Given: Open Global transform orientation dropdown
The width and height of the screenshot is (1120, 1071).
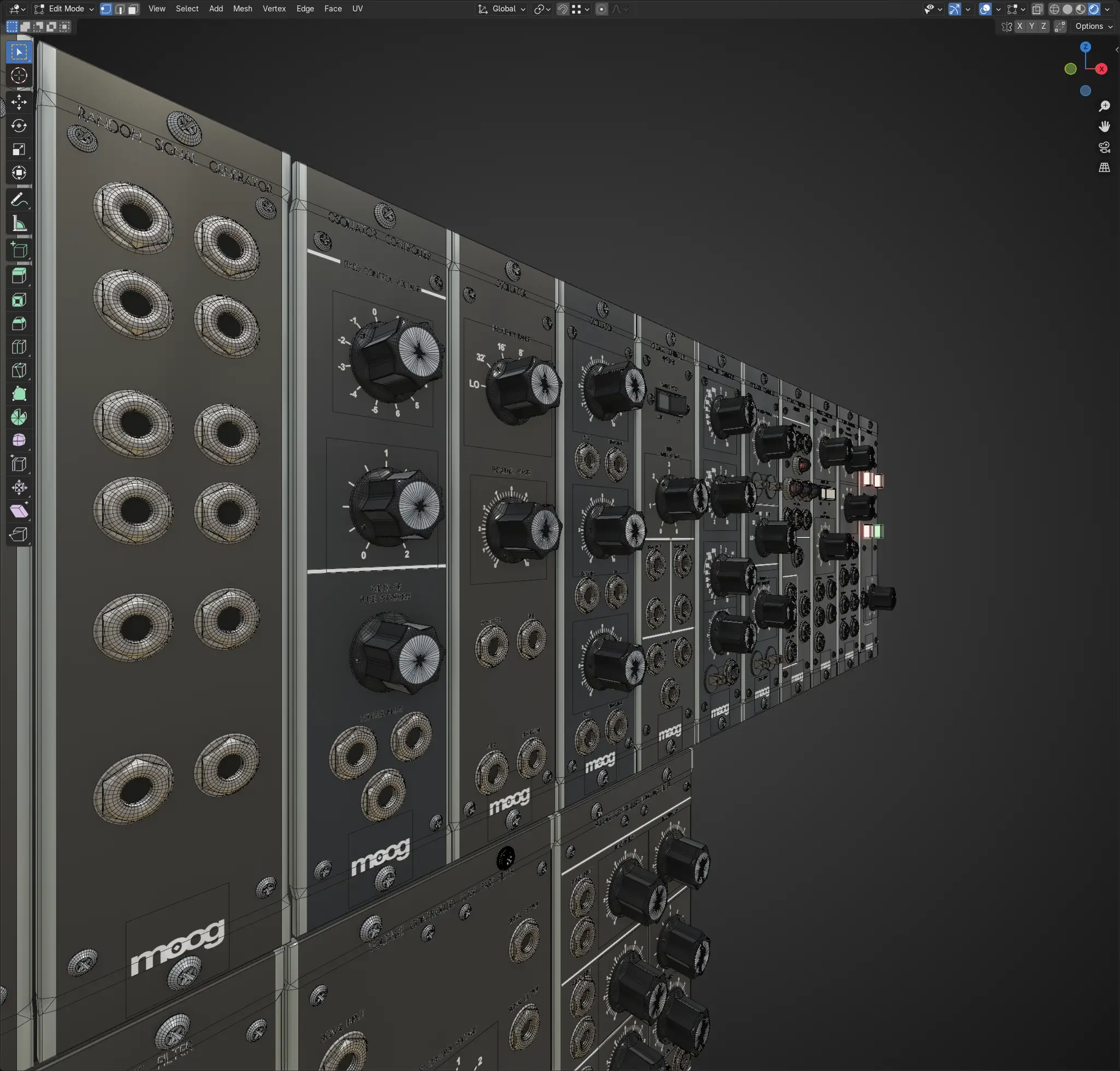Looking at the screenshot, I should click(x=502, y=9).
